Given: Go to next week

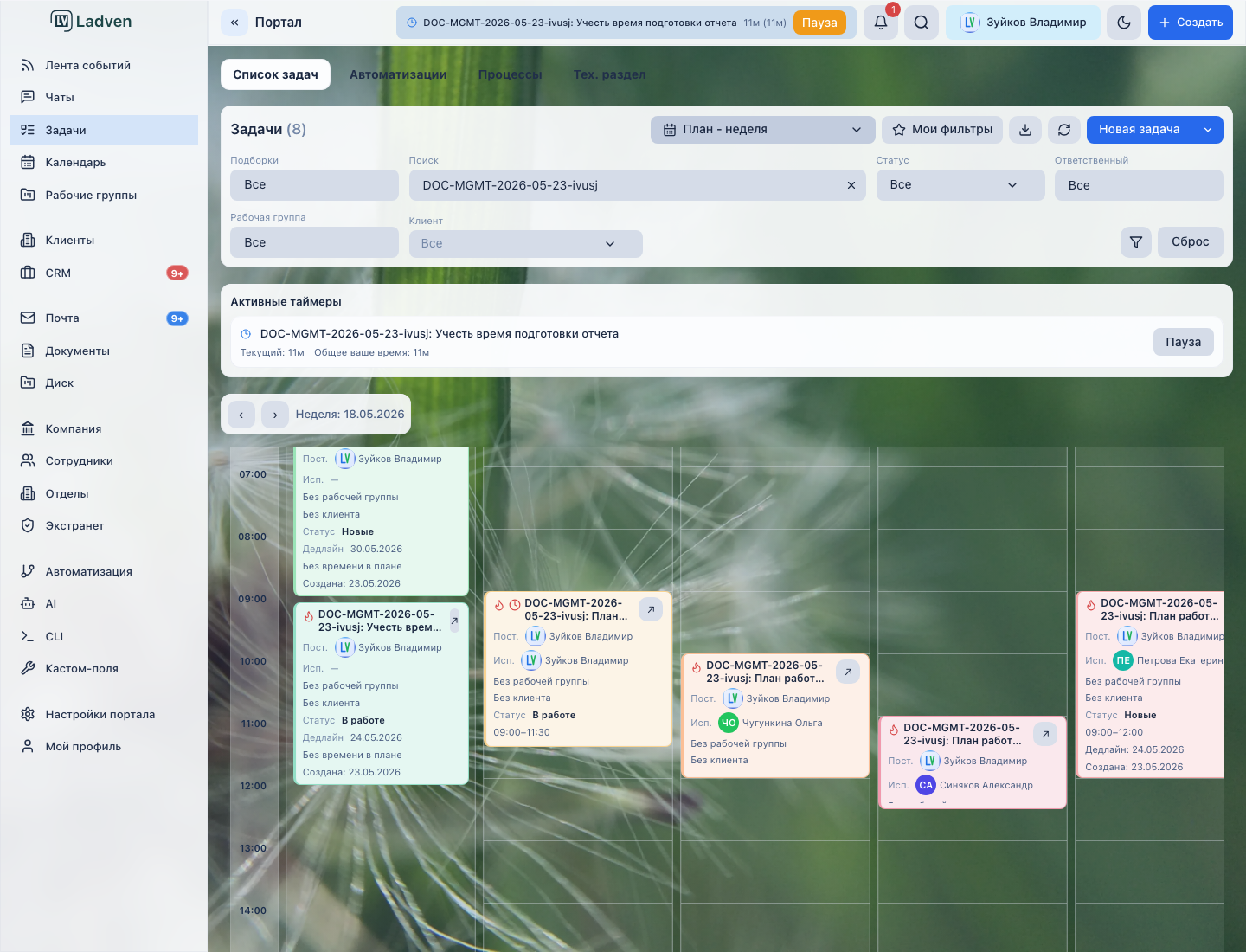Looking at the screenshot, I should click(275, 415).
